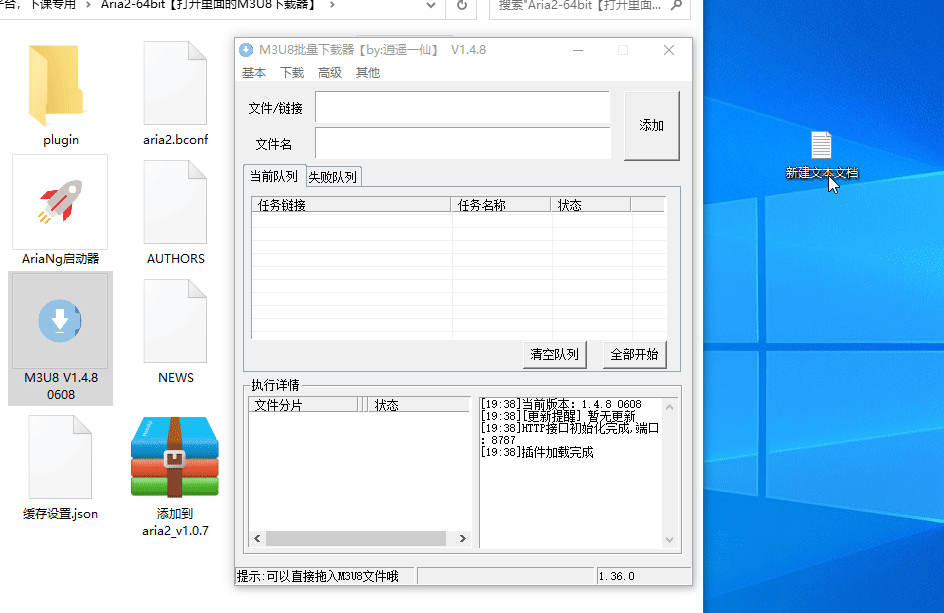Click the Explorer refresh button
This screenshot has height=613, width=944.
[462, 5]
